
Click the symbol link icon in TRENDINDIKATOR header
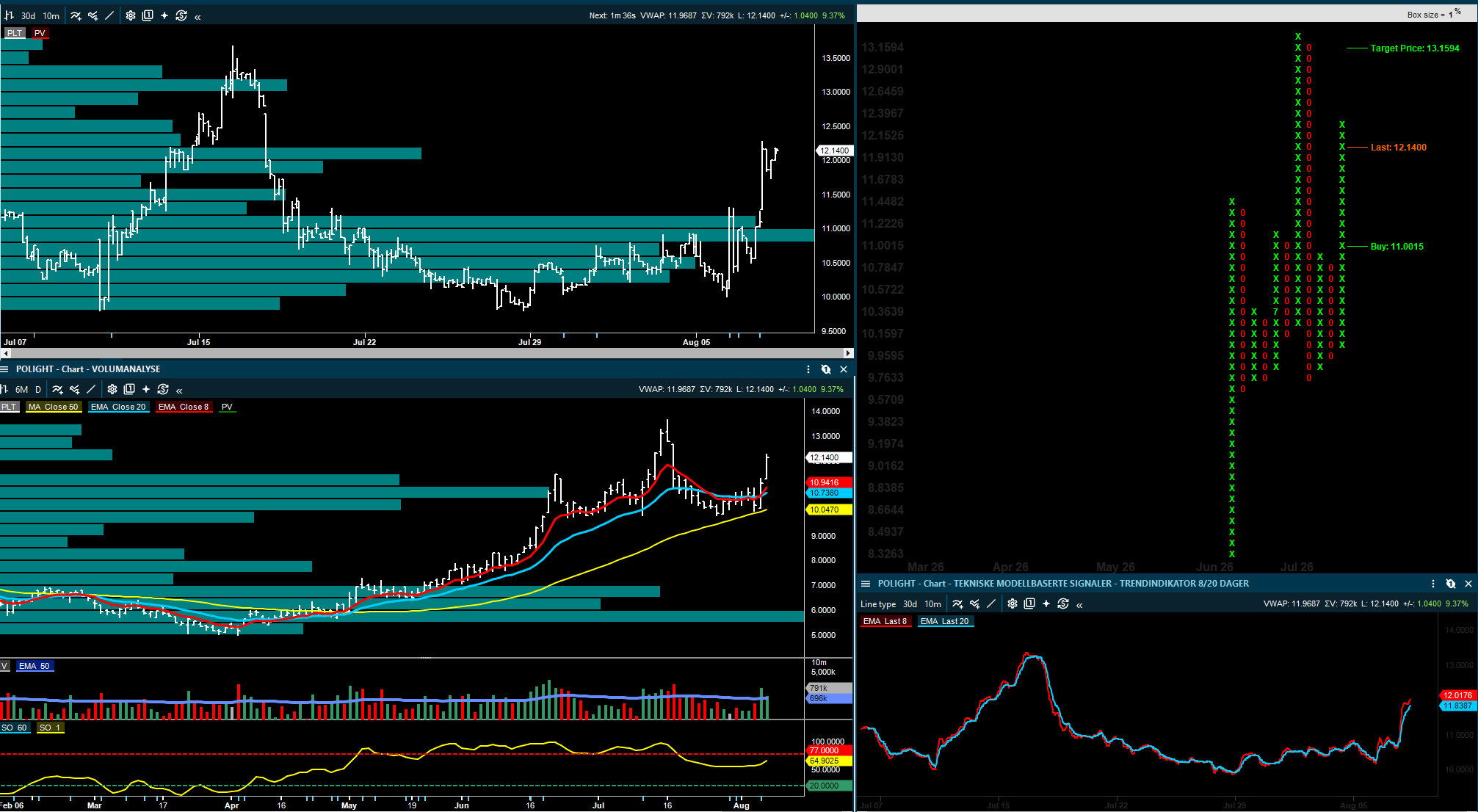tap(1451, 584)
